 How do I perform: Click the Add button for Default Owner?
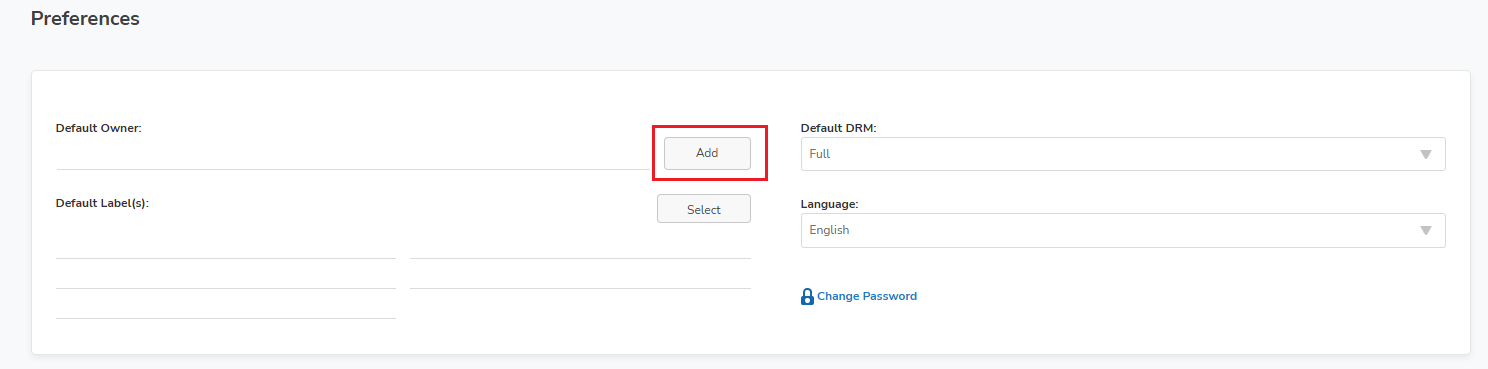point(707,153)
